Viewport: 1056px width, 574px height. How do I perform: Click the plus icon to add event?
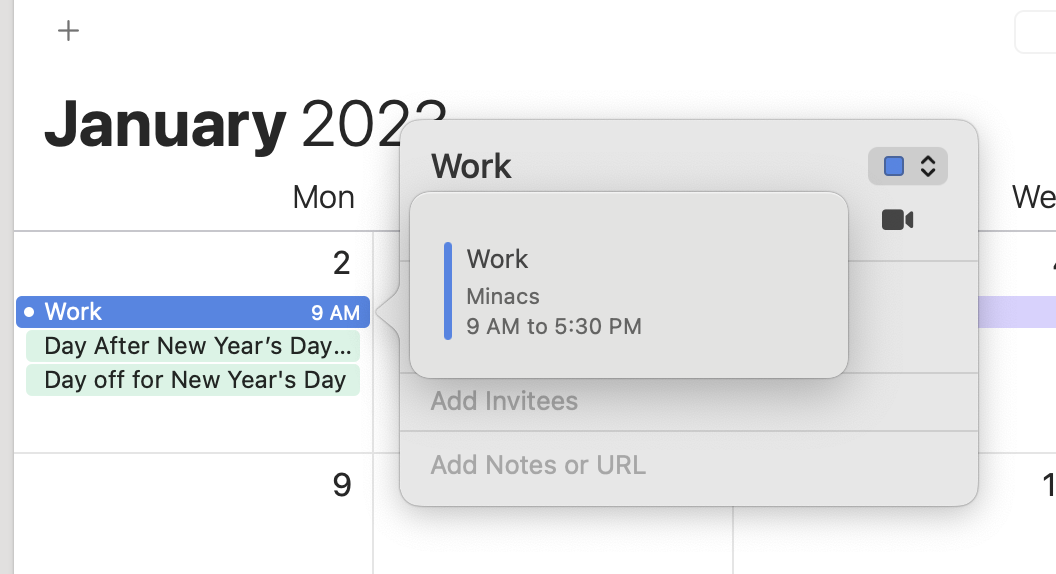(68, 31)
